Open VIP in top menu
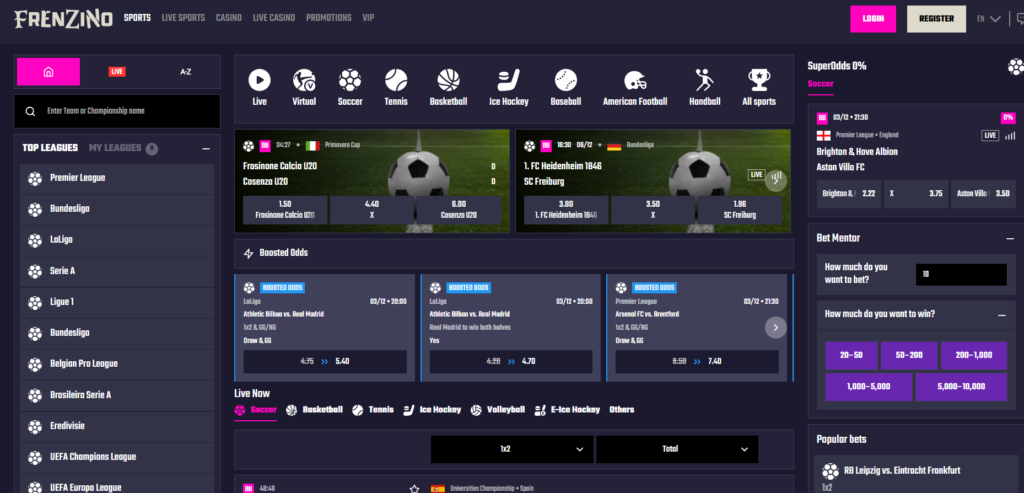Screen dimensions: 1024x493 (x=368, y=18)
